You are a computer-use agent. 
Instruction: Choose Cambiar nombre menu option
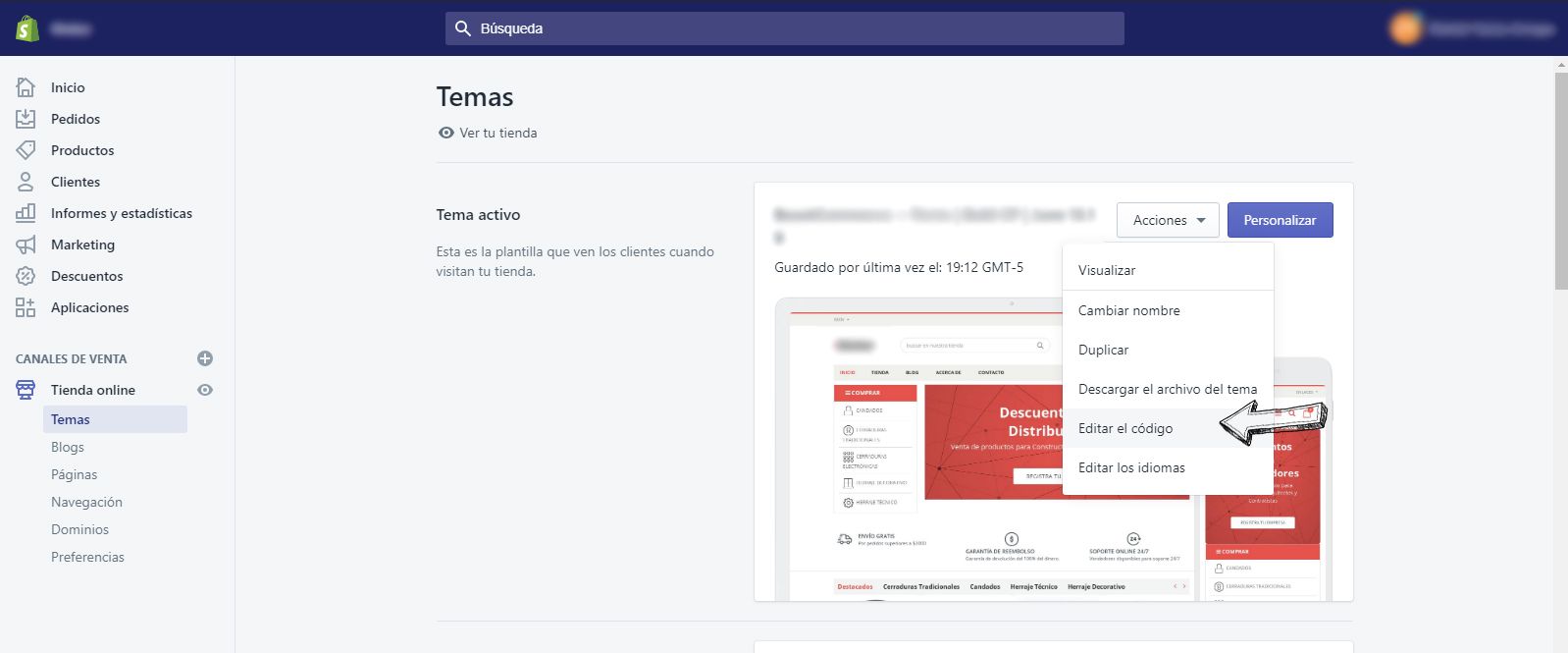(1168, 310)
